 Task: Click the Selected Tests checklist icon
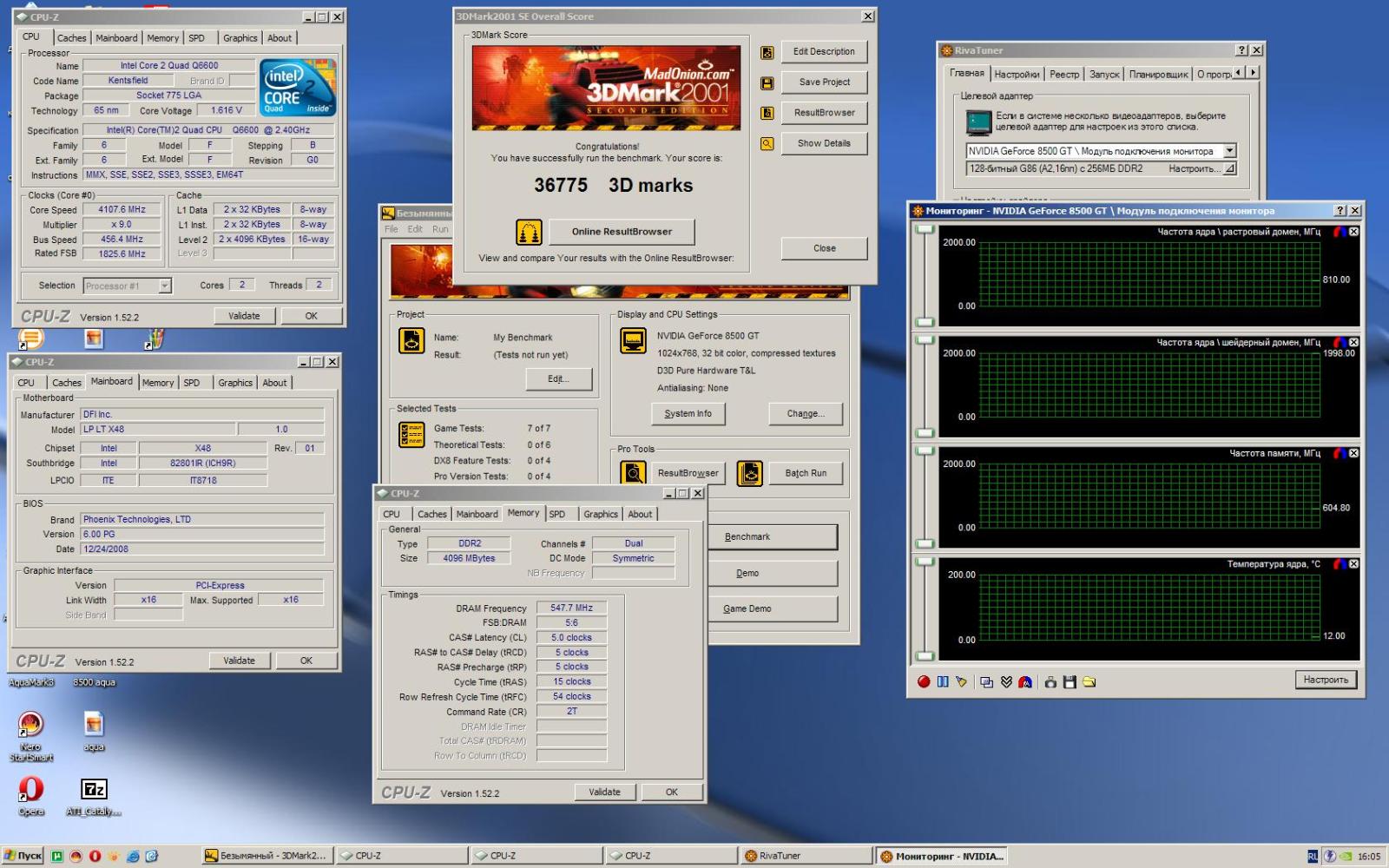pos(411,434)
